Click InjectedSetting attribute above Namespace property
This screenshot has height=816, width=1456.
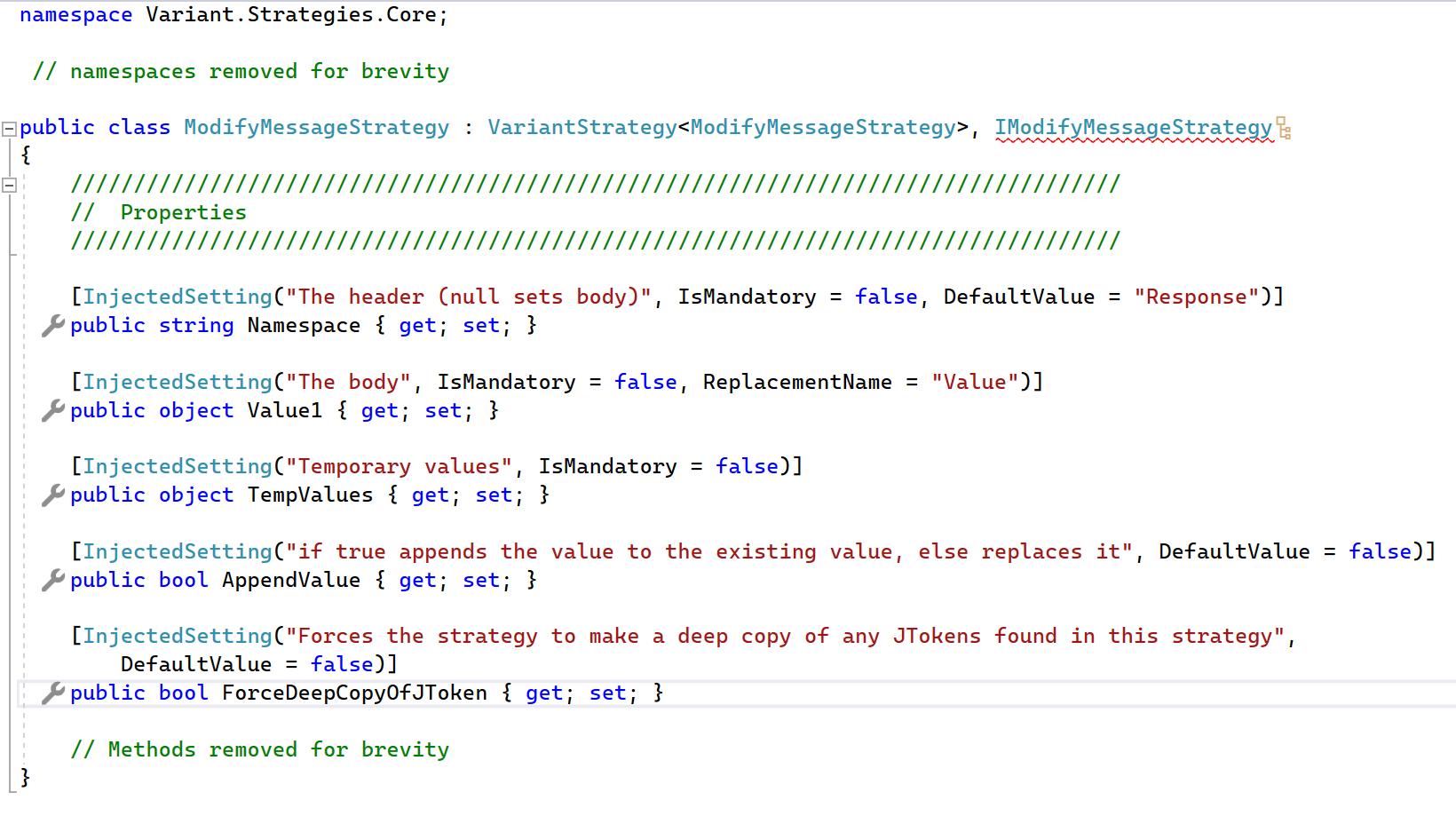pos(178,297)
